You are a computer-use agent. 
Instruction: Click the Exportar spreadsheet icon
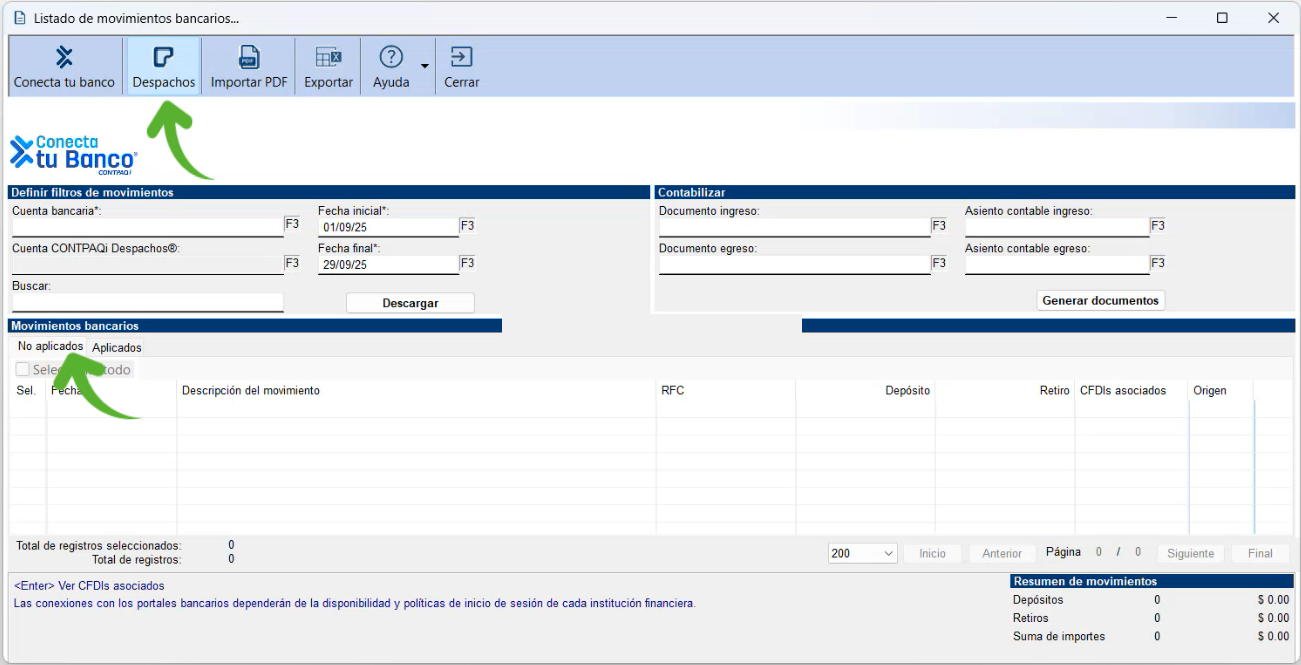(x=328, y=58)
